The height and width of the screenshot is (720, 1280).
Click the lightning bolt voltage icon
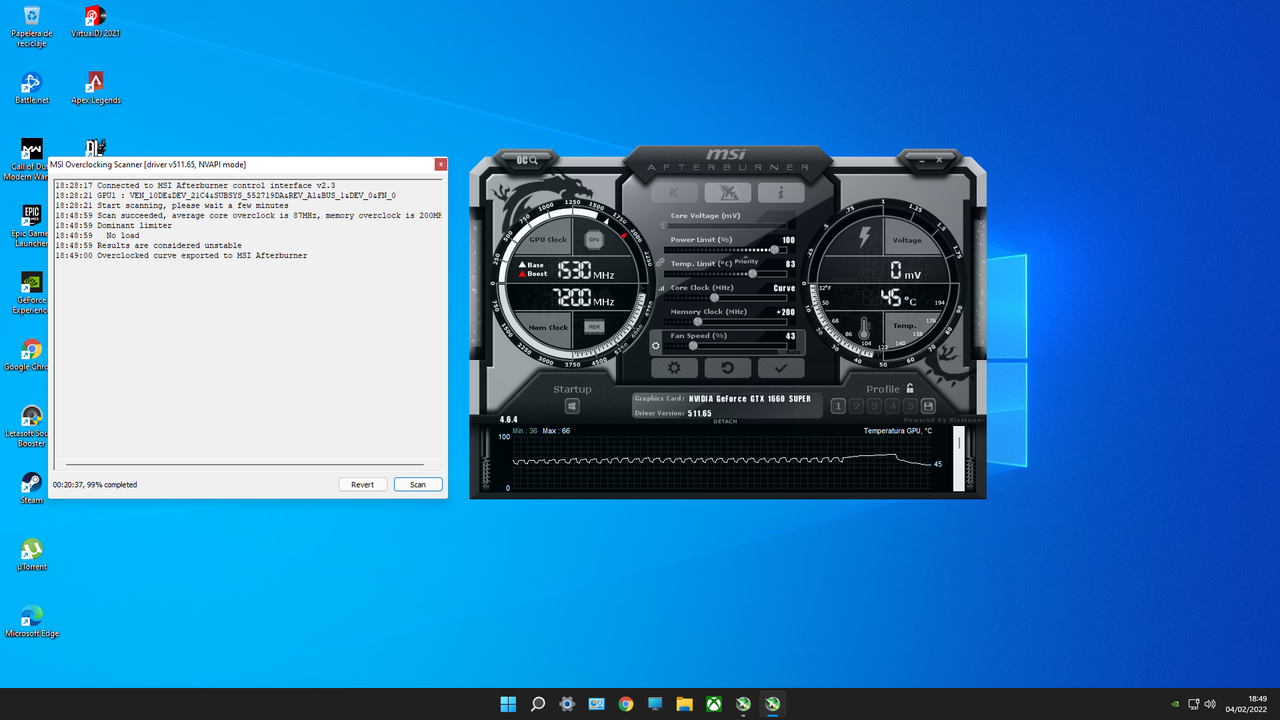click(x=864, y=238)
